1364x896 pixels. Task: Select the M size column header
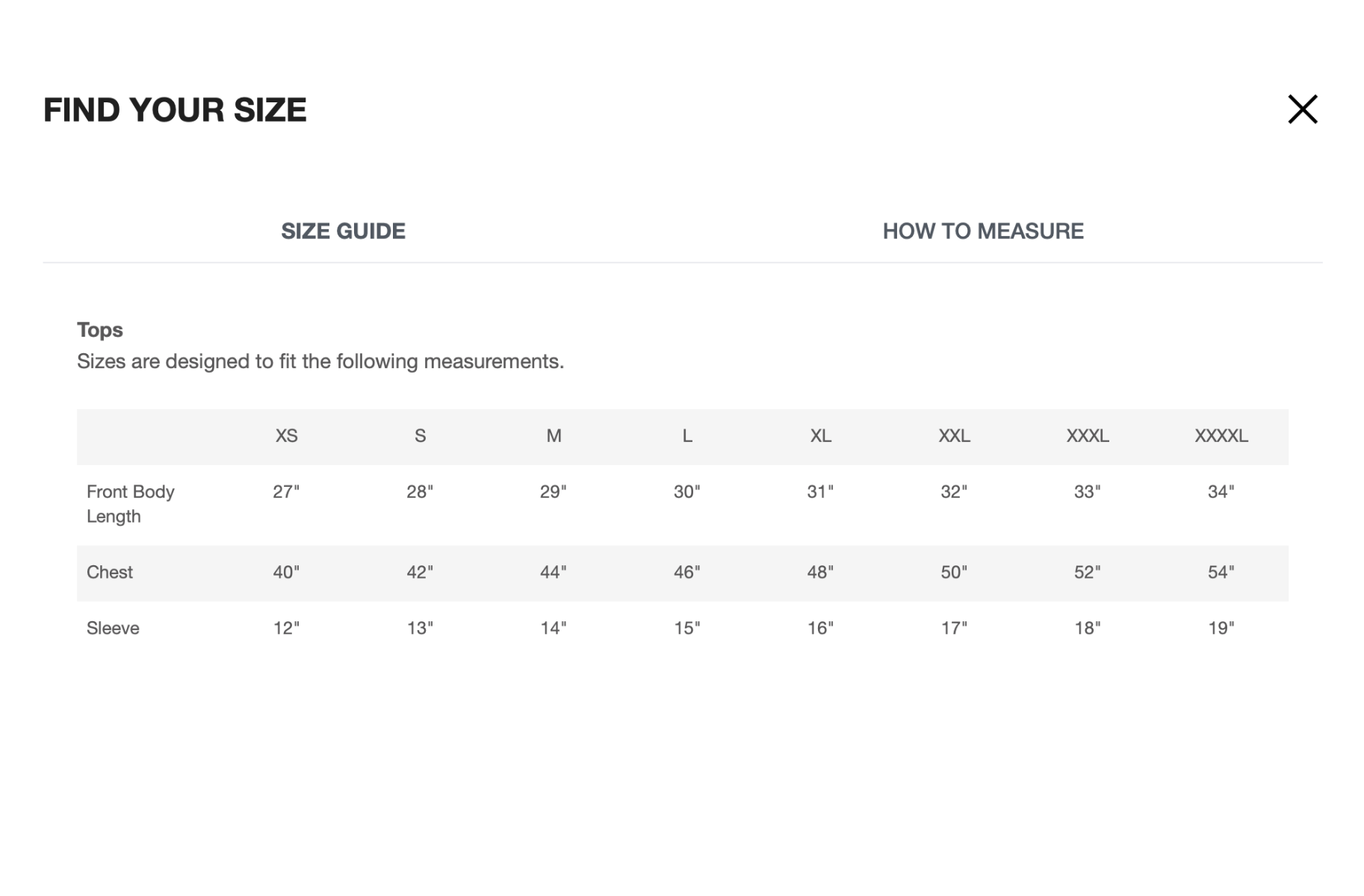(x=554, y=436)
